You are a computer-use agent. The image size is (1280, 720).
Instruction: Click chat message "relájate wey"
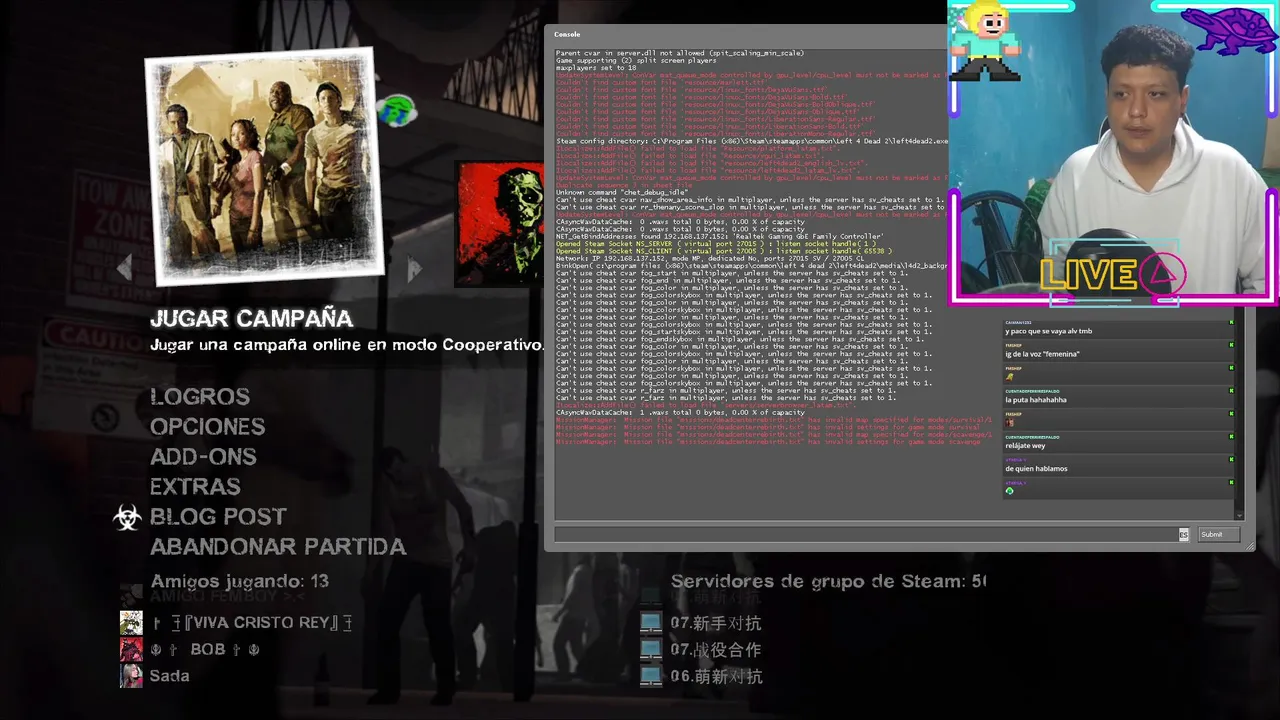click(x=1025, y=446)
